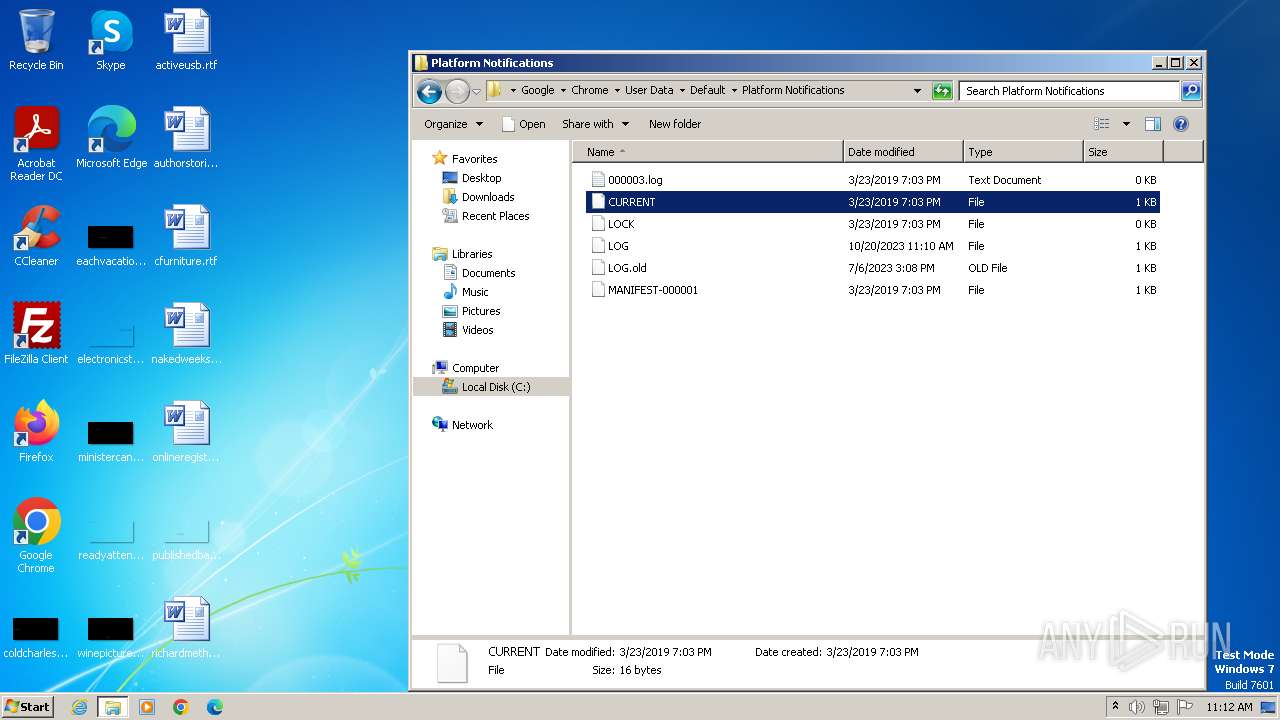Click New folder in toolbar
The height and width of the screenshot is (720, 1280).
675,124
